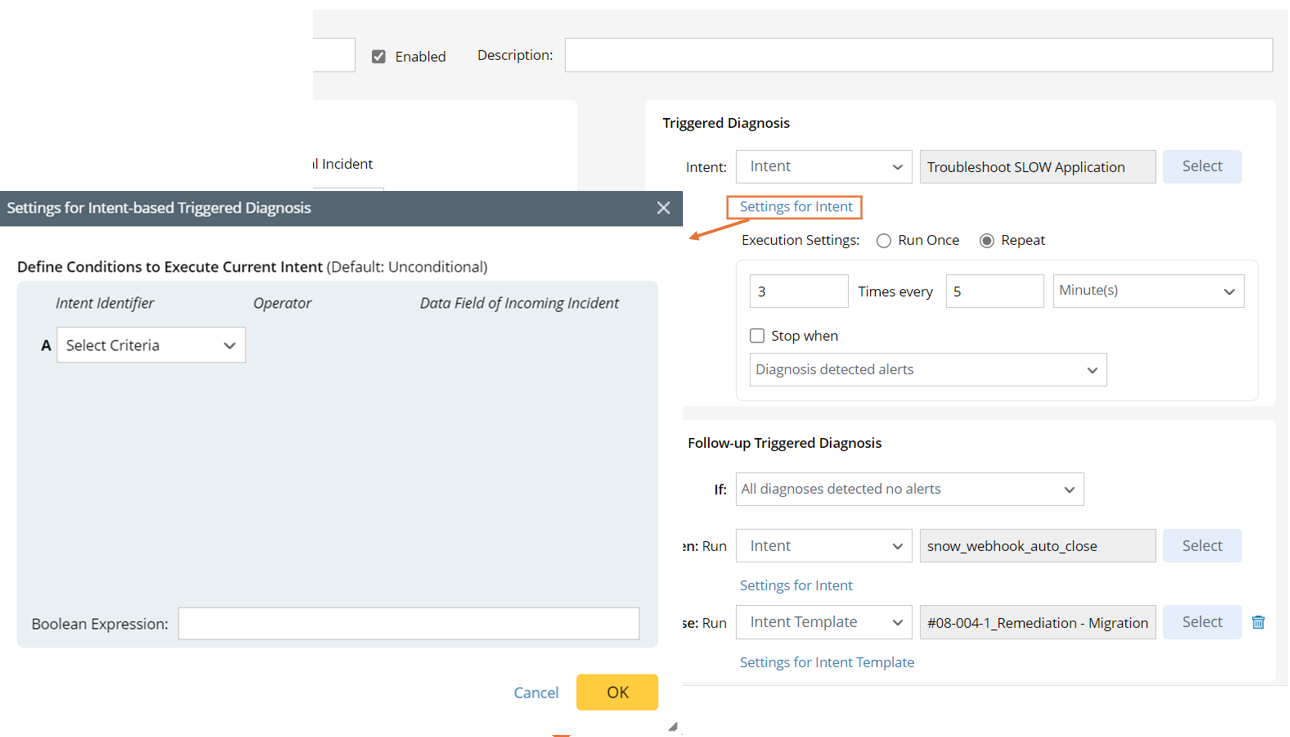Click the highlighted Settings for Intent link
Image resolution: width=1290 pixels, height=737 pixels.
coord(796,207)
